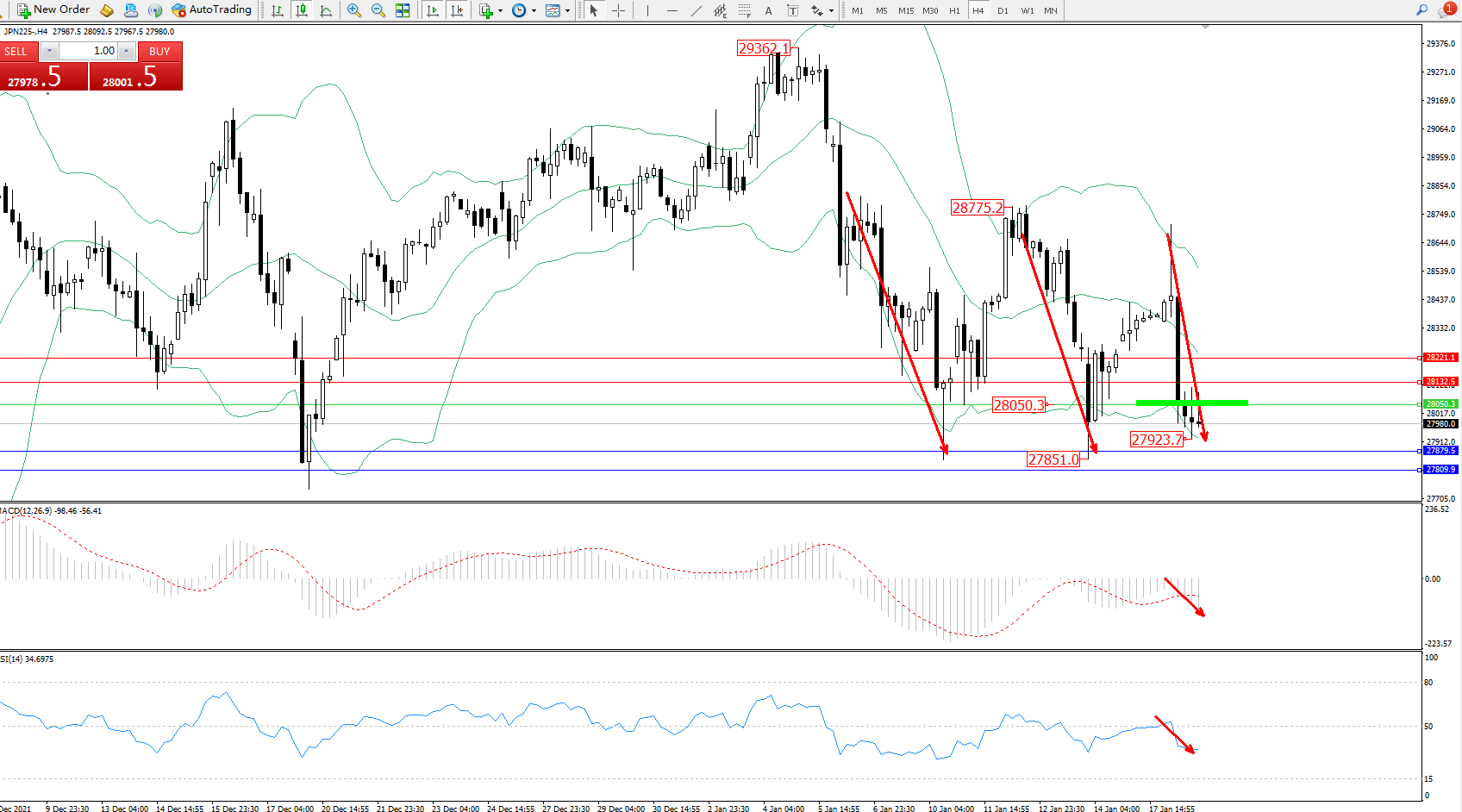Select the text label tool
Screen dimensions: 1462x812
768,10
